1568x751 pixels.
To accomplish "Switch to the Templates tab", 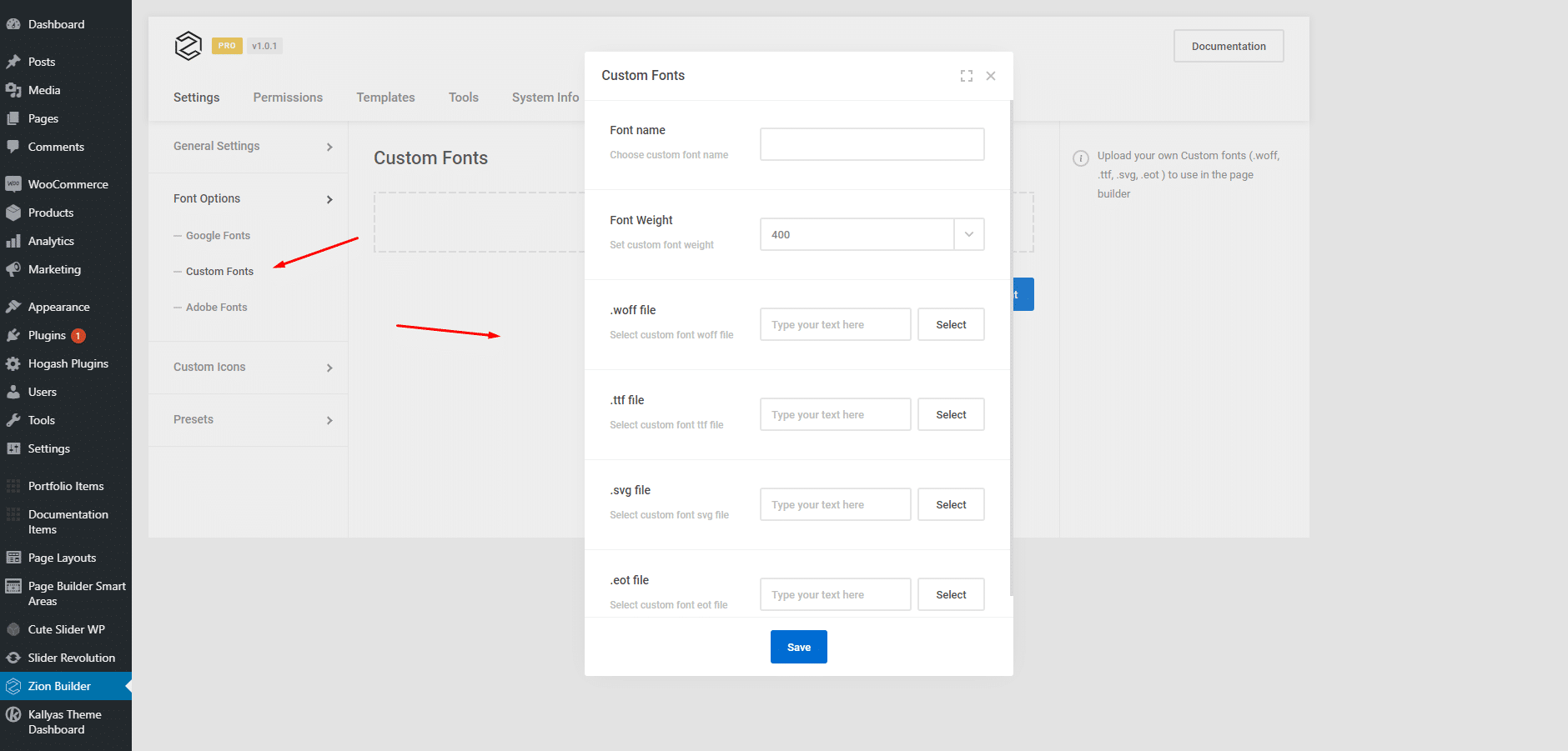I will (x=385, y=98).
